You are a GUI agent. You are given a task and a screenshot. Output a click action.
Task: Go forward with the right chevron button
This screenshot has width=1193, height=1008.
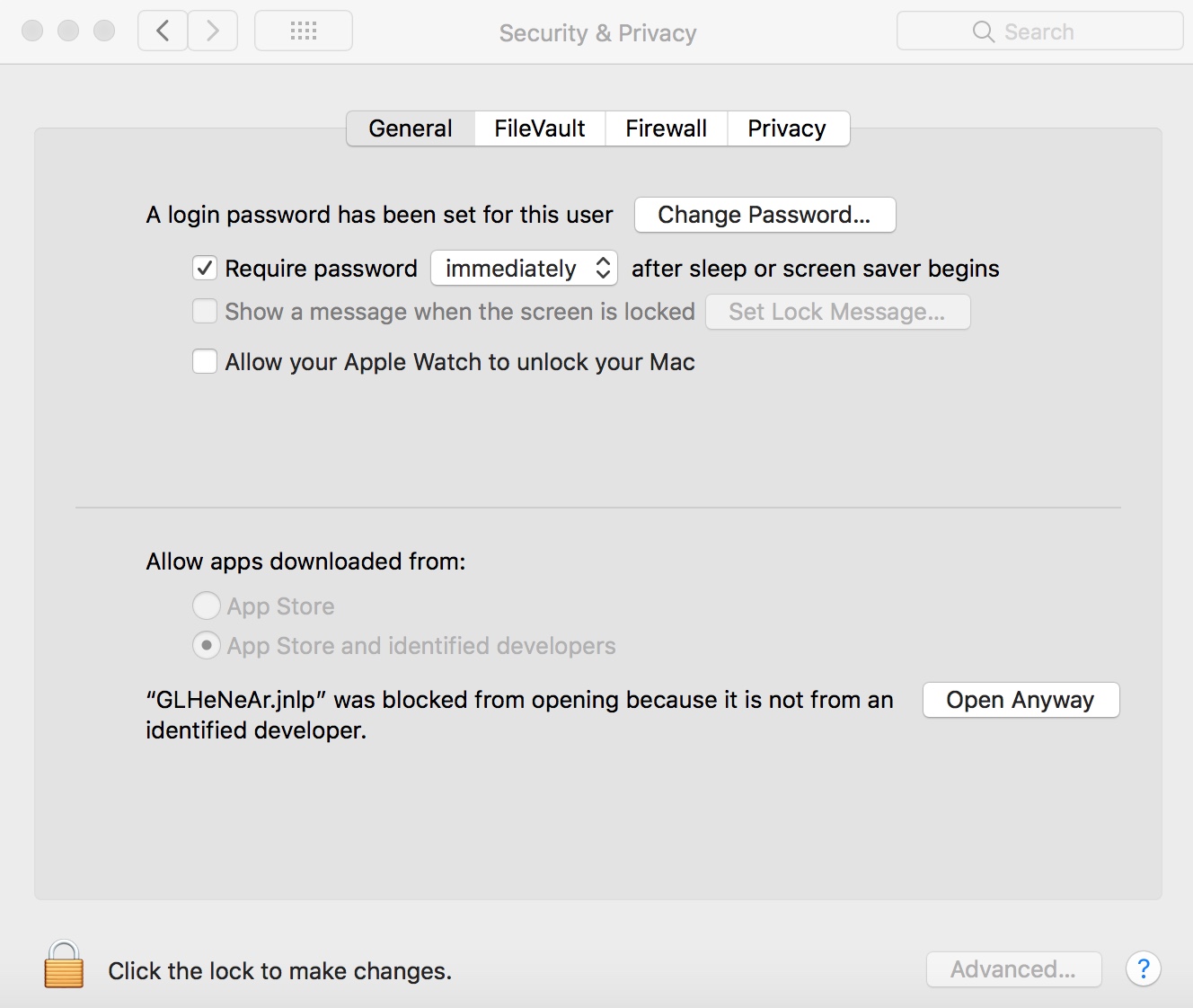213,31
